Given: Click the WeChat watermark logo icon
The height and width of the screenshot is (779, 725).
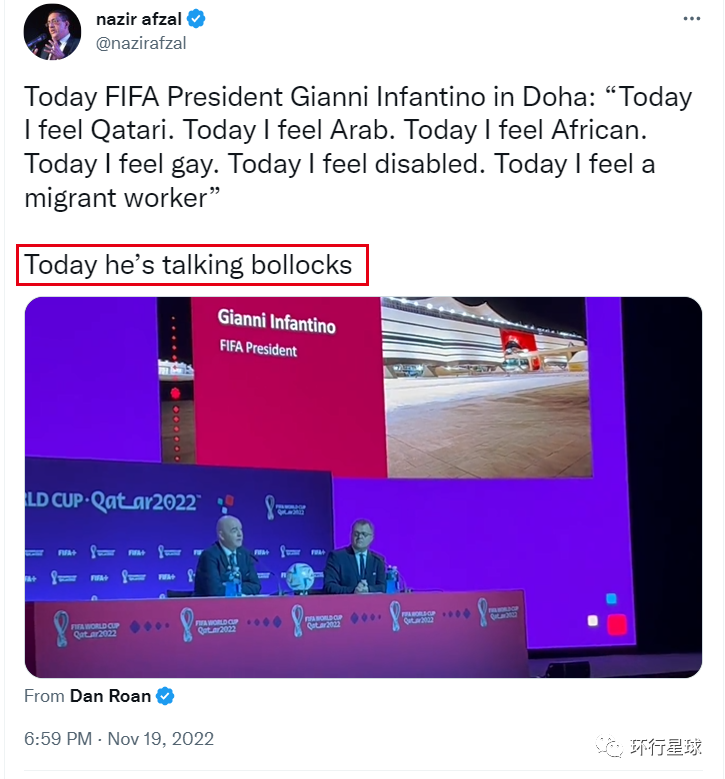Looking at the screenshot, I should point(609,746).
